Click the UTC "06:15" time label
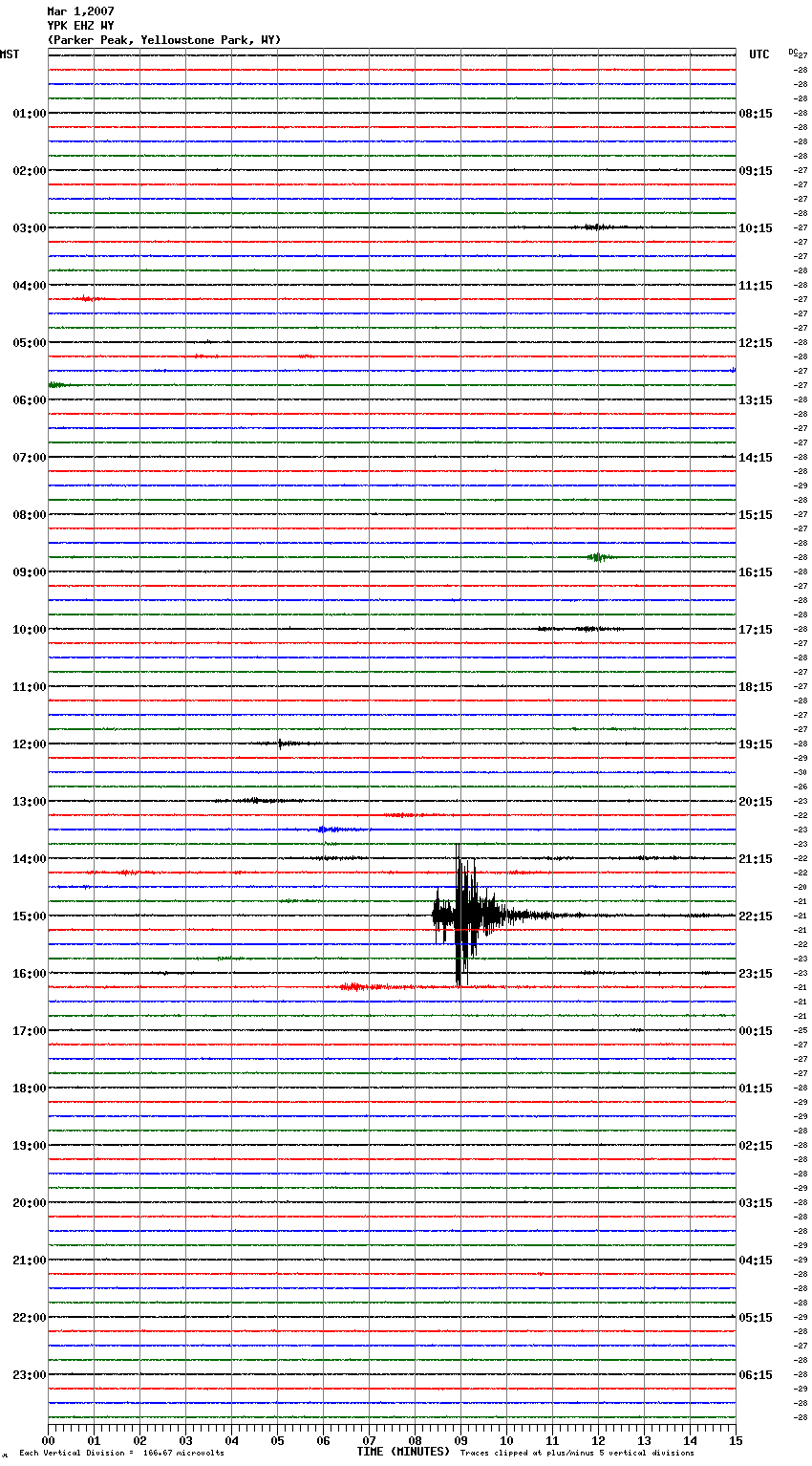The height and width of the screenshot is (1466, 812). pos(756,1375)
